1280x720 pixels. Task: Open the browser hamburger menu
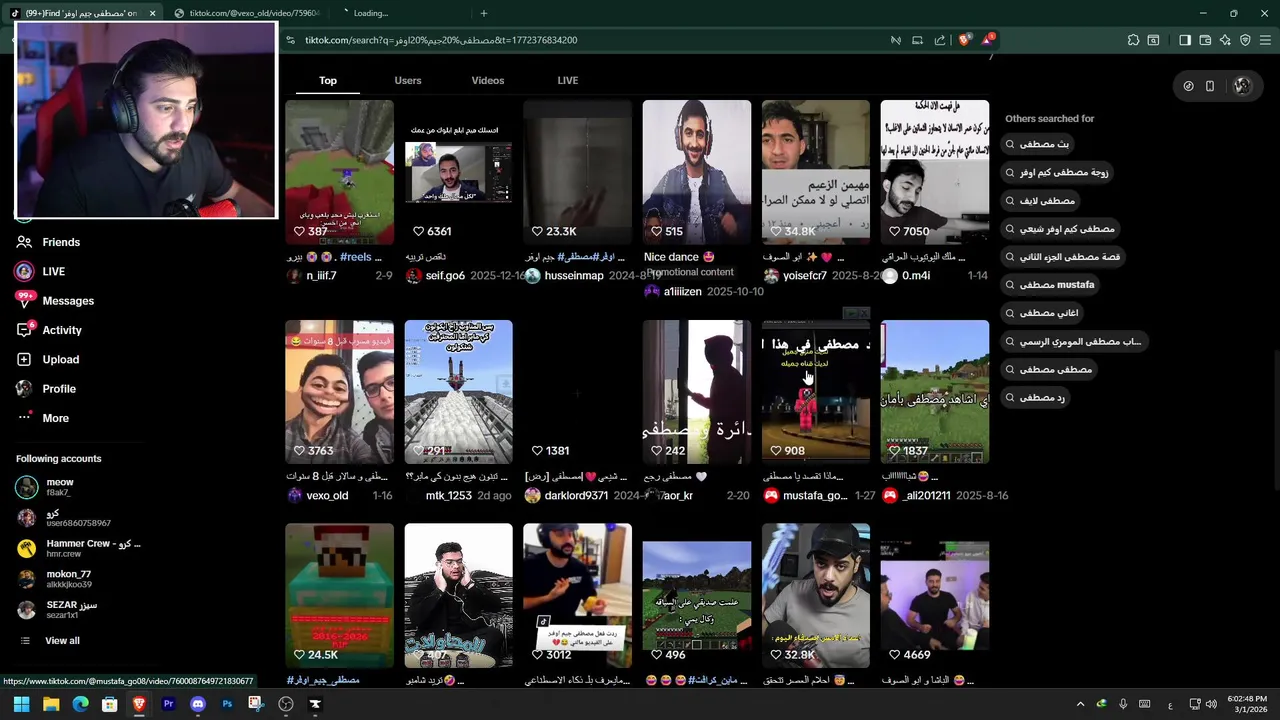tap(1266, 40)
